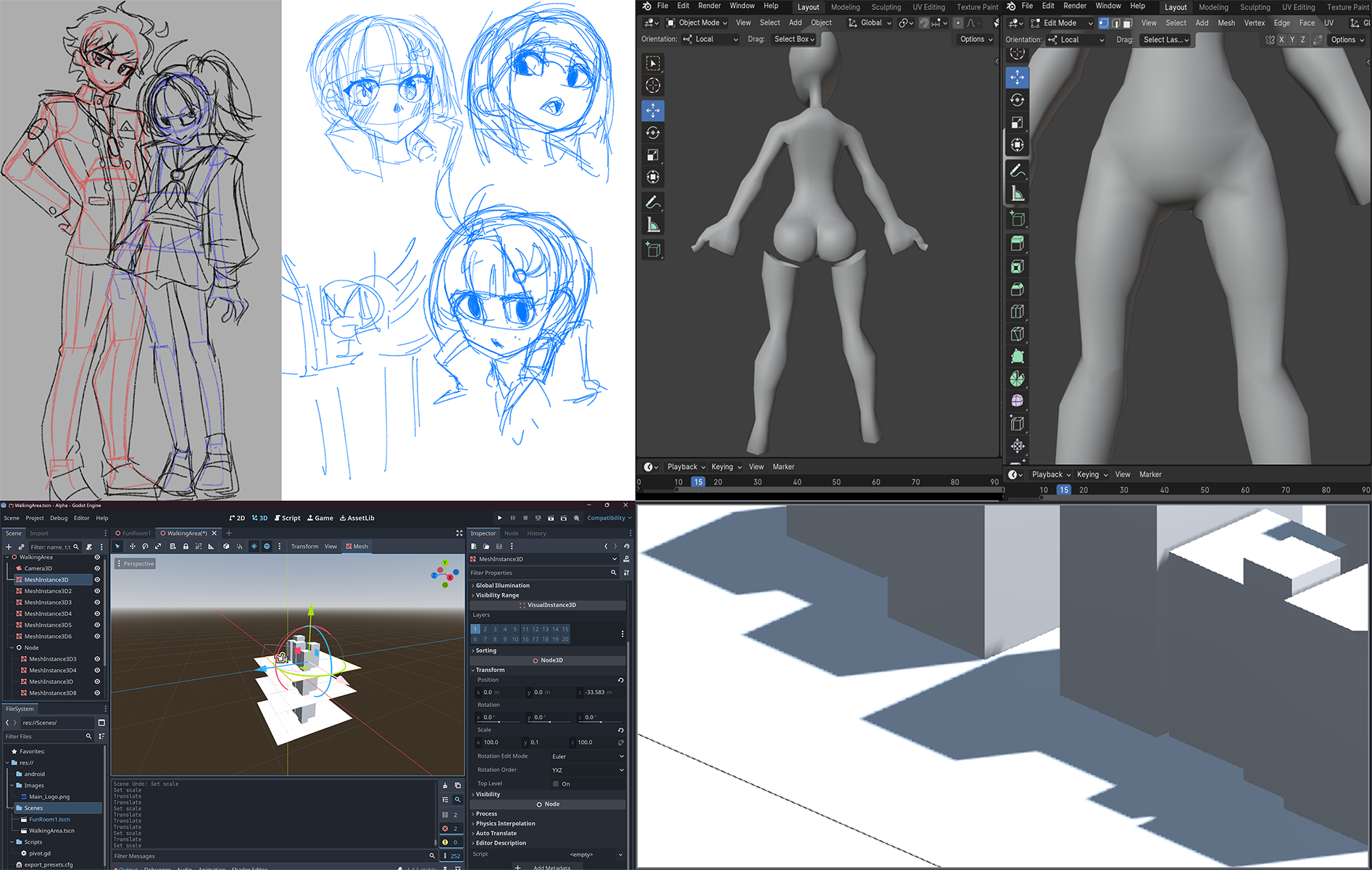The height and width of the screenshot is (870, 1372).
Task: Click the save resource icon in Godot Inspector
Action: pos(499,547)
